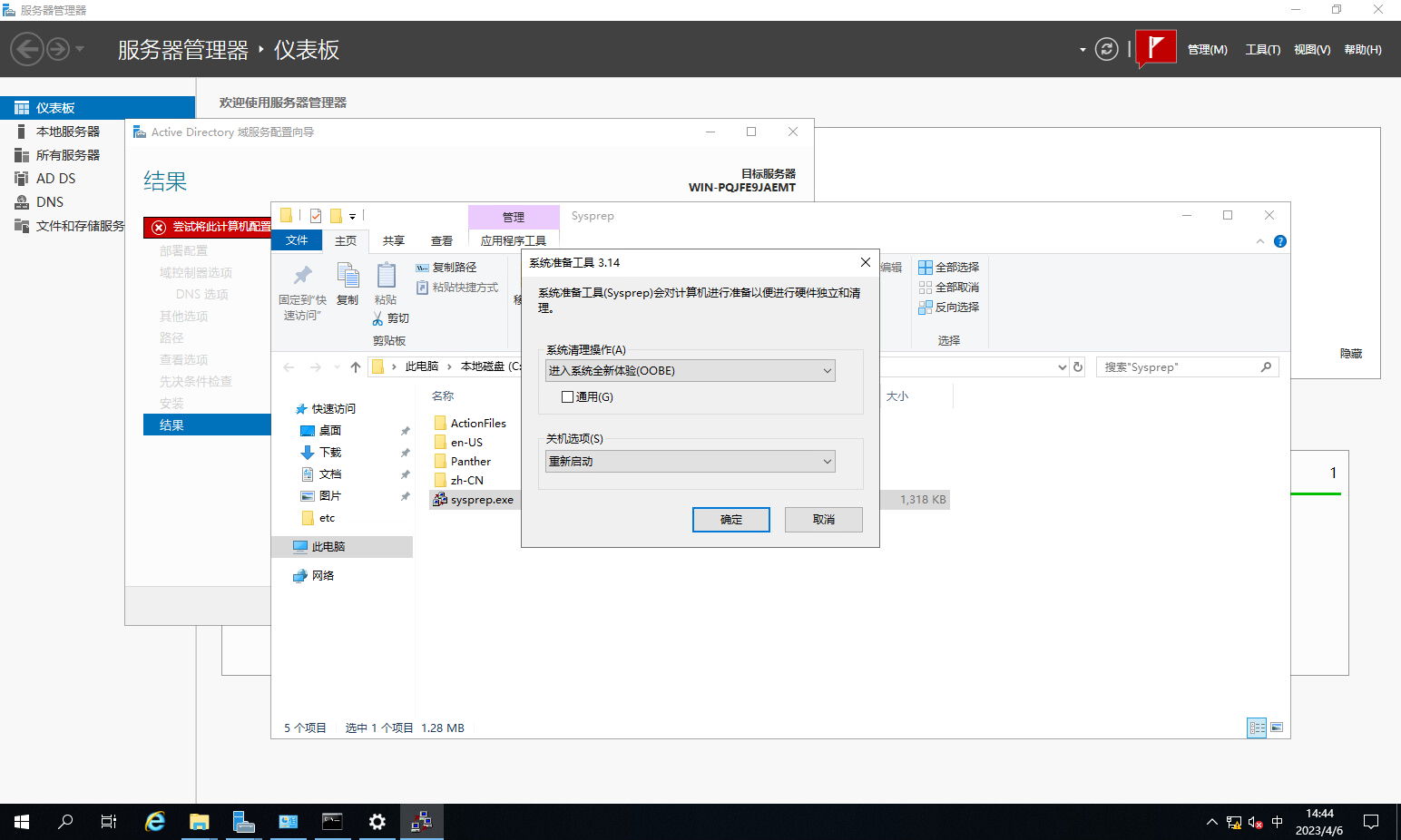Viewport: 1401px width, 840px height.
Task: Collapse the Explorer ribbon with chevron
Action: [x=1259, y=241]
